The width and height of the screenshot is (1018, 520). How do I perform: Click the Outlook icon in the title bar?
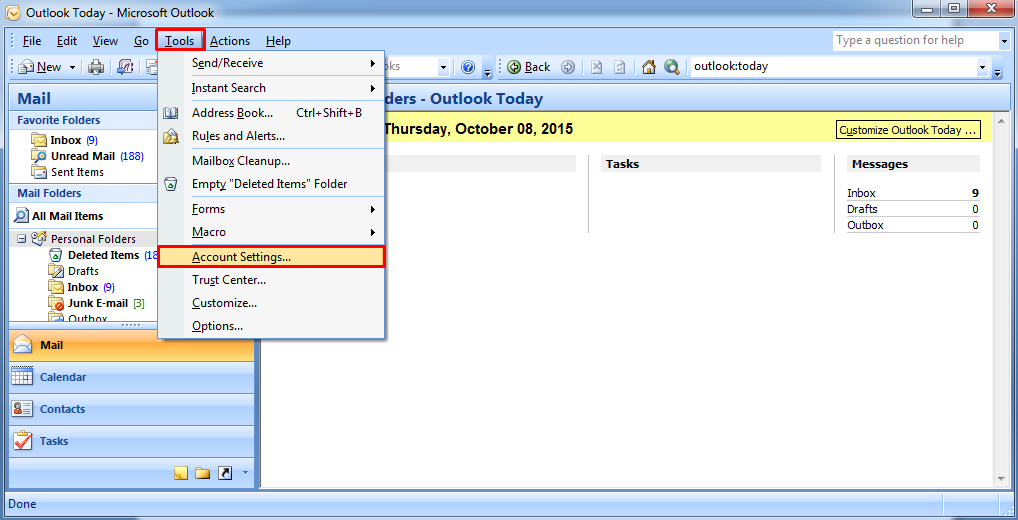pyautogui.click(x=12, y=12)
